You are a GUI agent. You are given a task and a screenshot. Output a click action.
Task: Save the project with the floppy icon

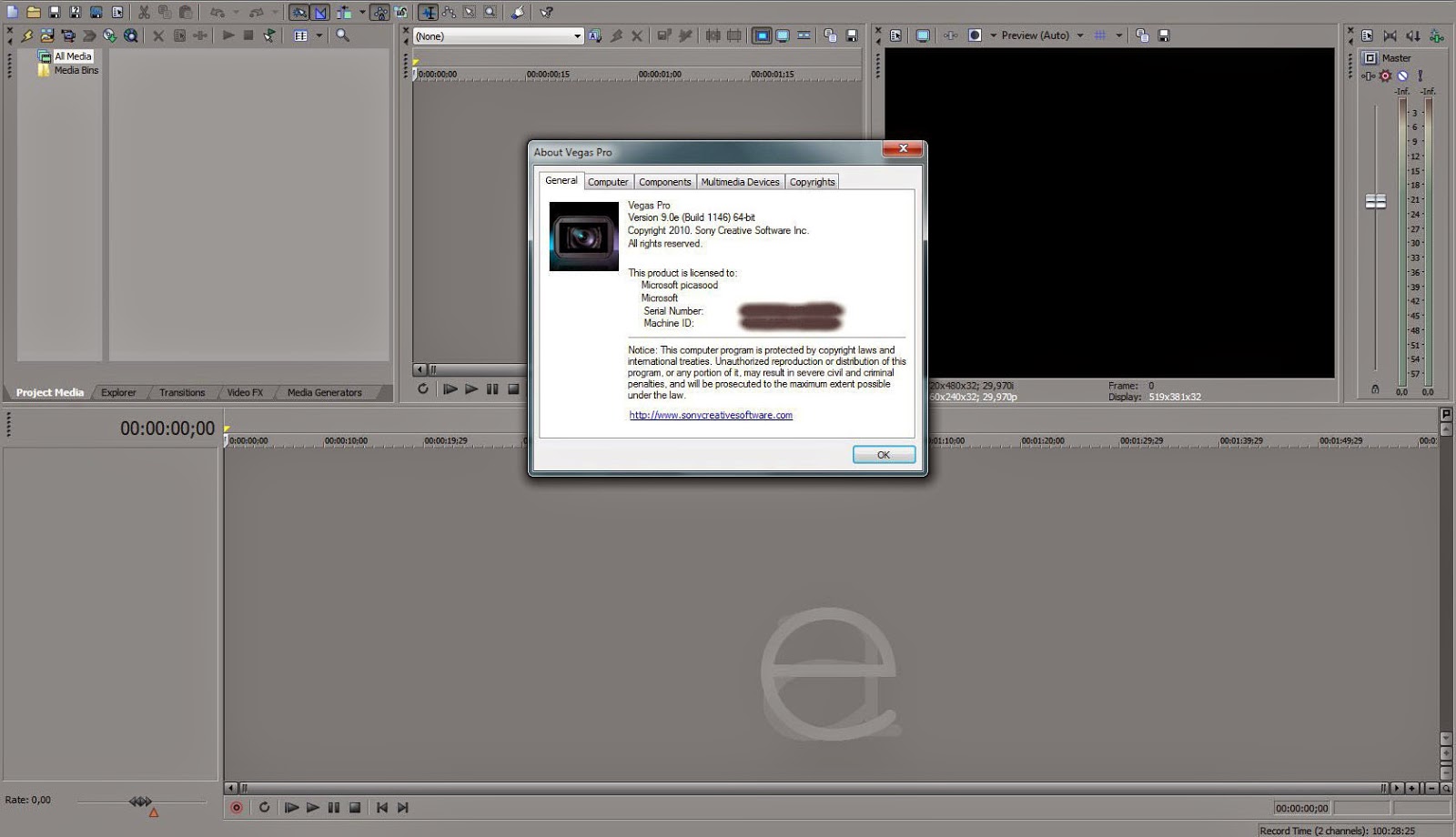click(x=55, y=12)
